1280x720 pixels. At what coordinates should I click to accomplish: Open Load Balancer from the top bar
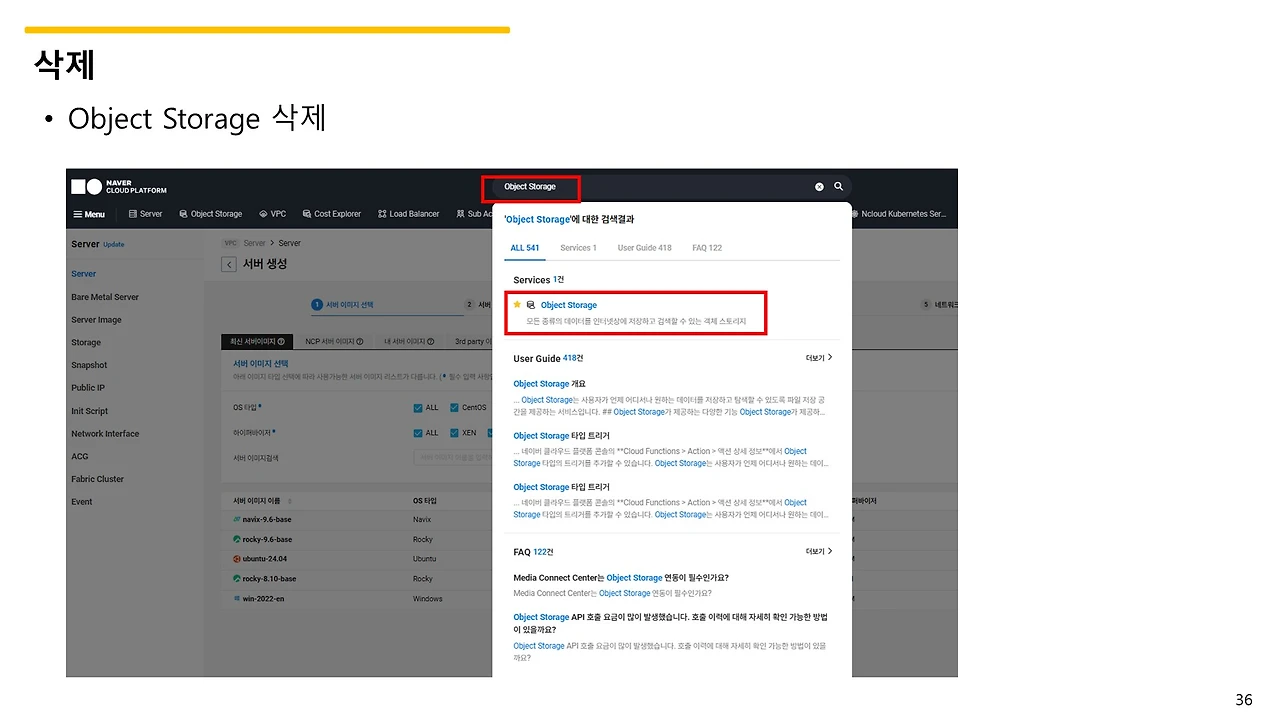point(408,214)
